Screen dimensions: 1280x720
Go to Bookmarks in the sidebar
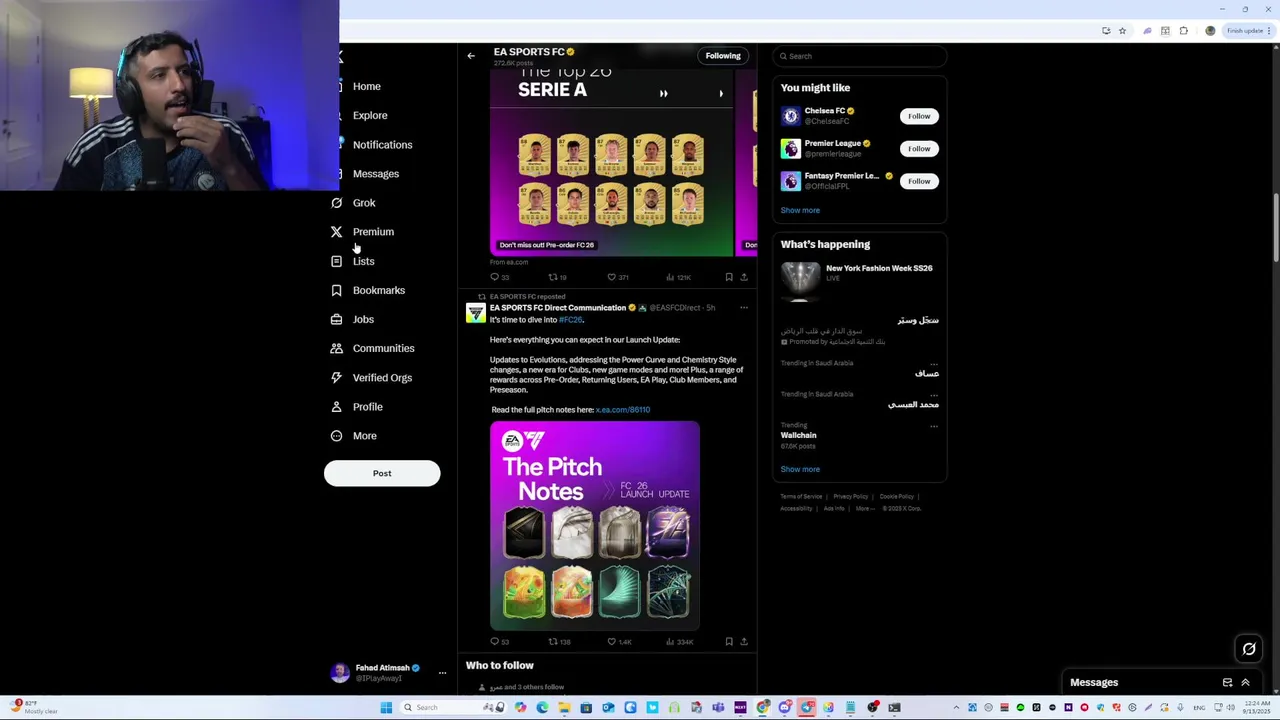point(368,290)
